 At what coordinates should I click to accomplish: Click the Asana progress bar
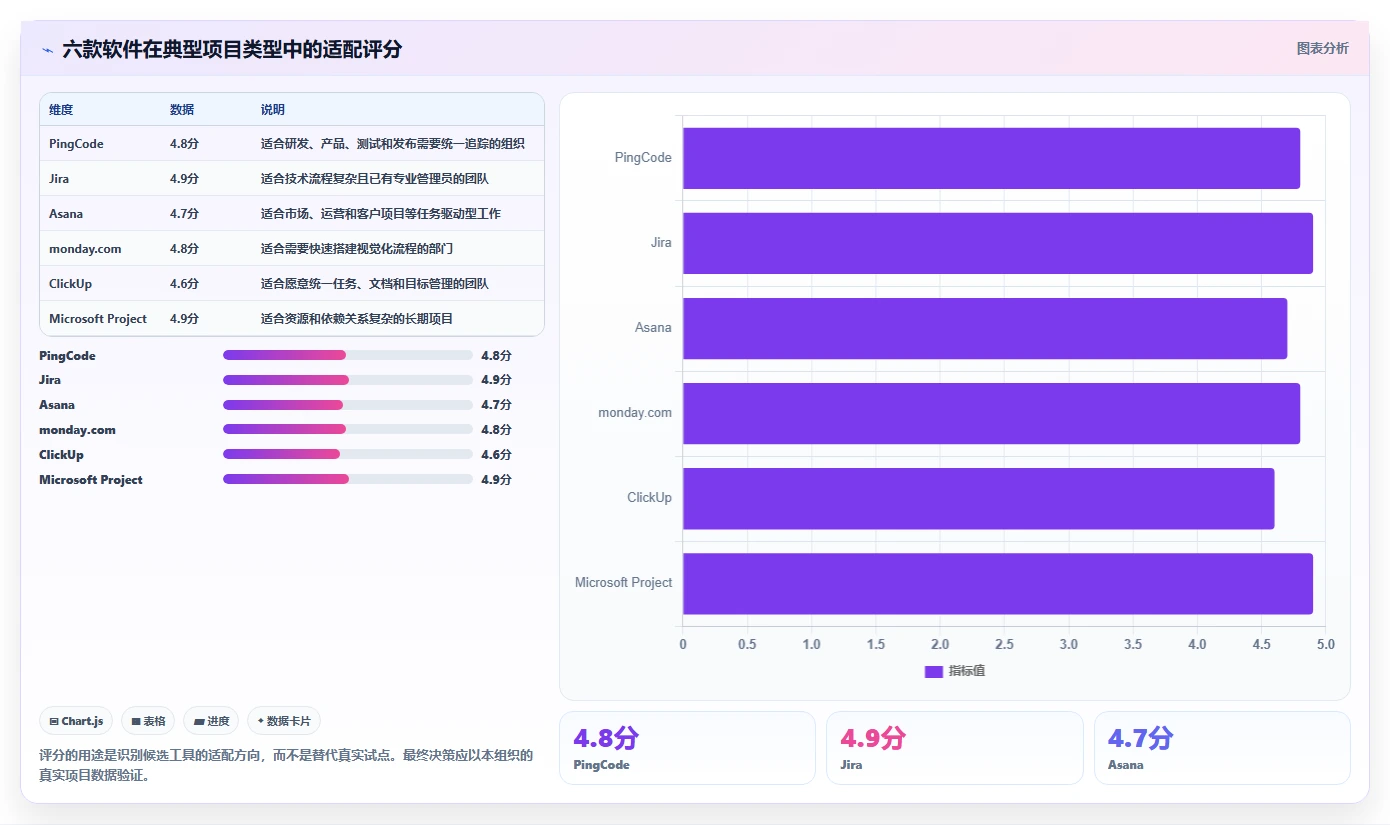pyautogui.click(x=348, y=405)
